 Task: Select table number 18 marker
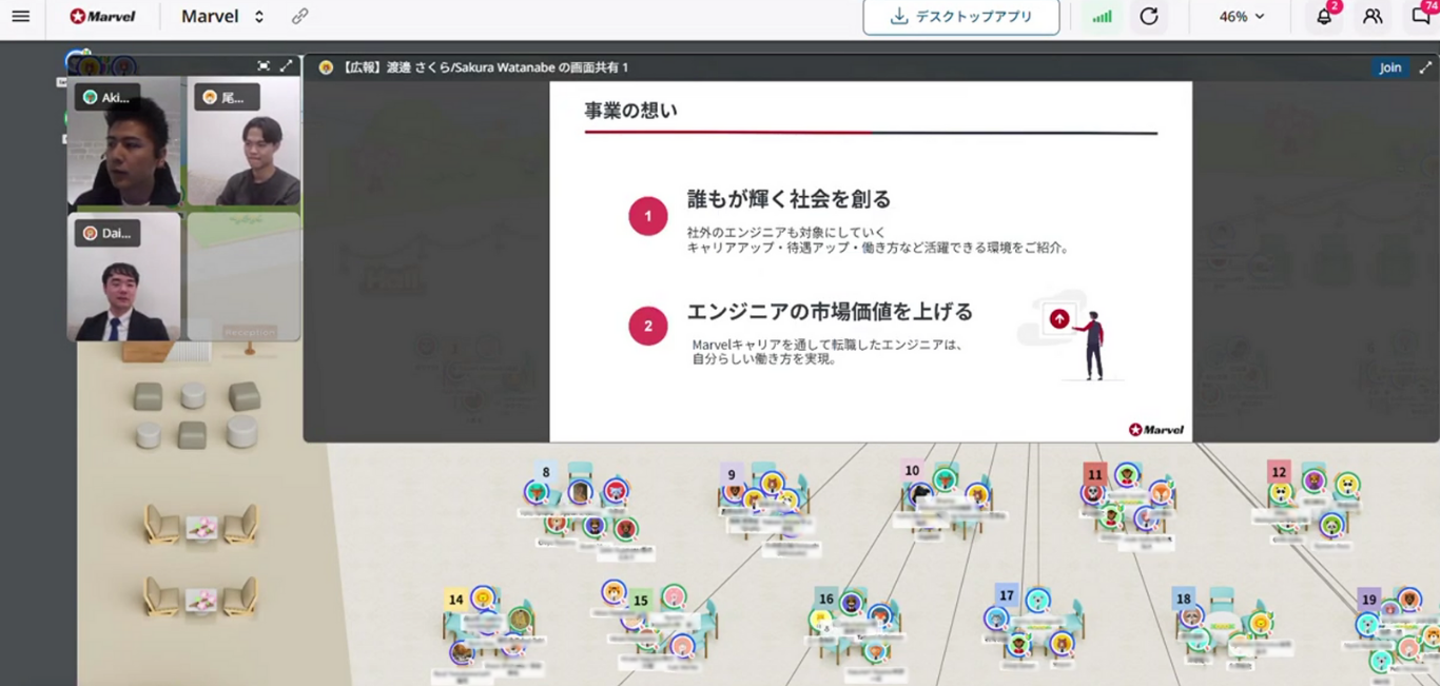click(x=1184, y=599)
